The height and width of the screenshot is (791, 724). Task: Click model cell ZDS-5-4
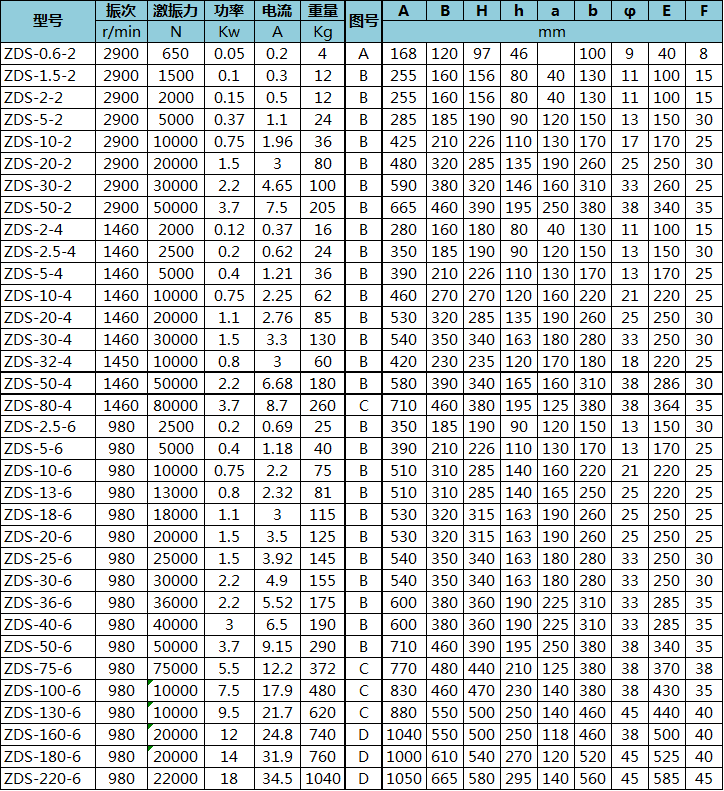(48, 273)
